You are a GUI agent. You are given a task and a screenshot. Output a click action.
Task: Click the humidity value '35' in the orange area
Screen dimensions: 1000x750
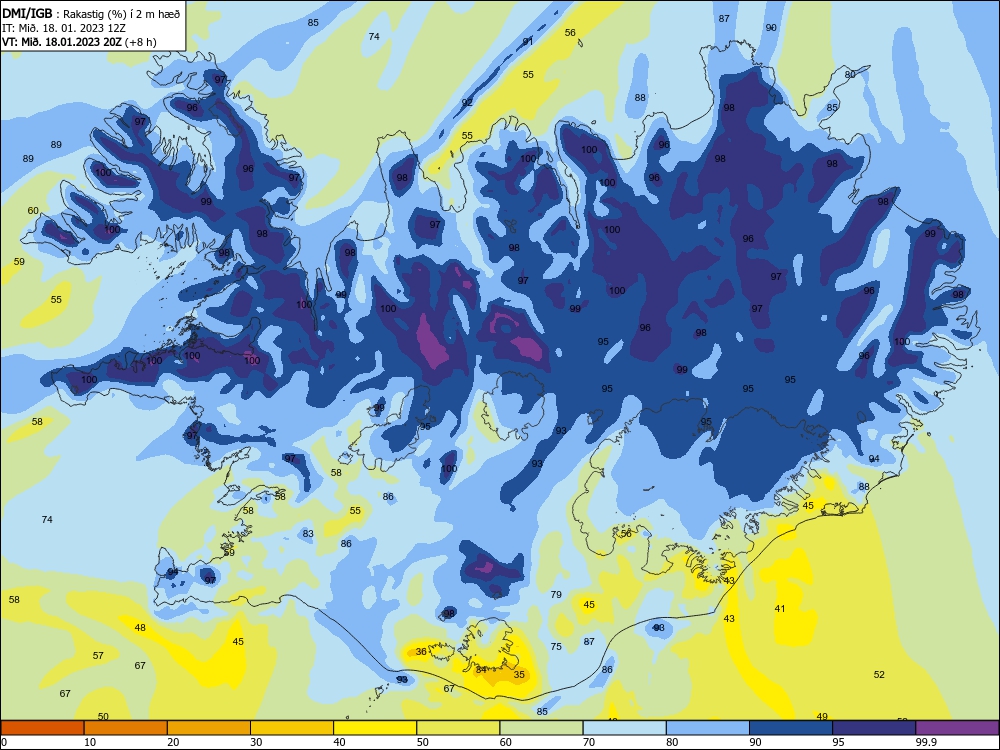click(519, 674)
